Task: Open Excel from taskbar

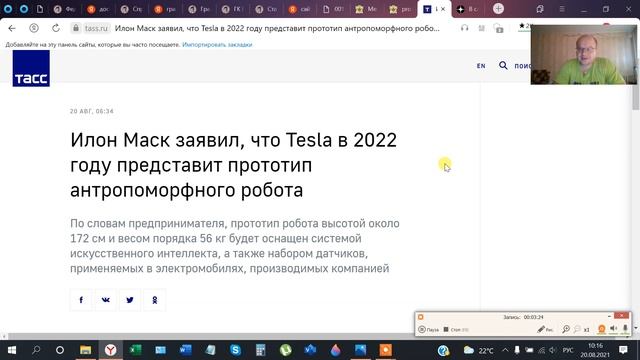Action: (135, 350)
